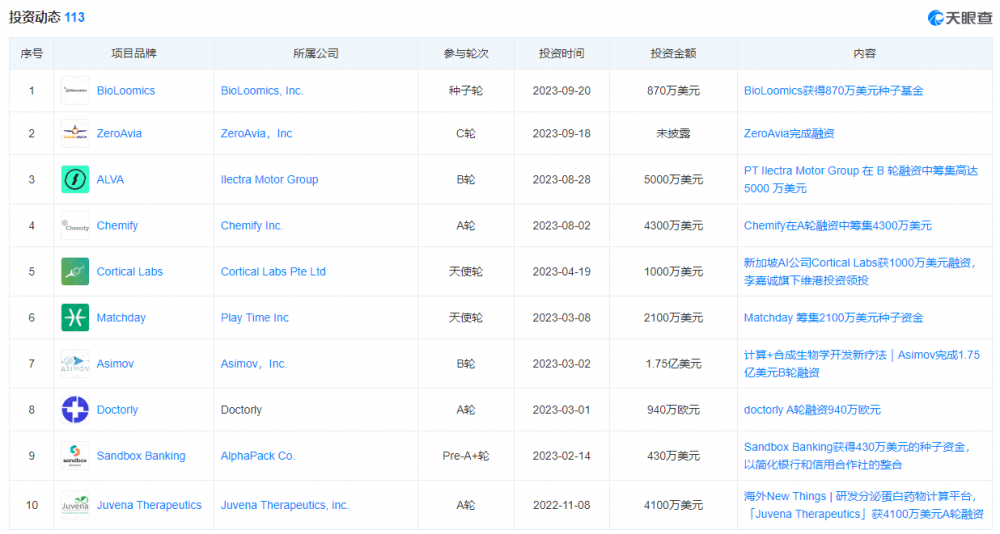
Task: Open ZeroAvia完成融资 article link
Action: [x=789, y=133]
